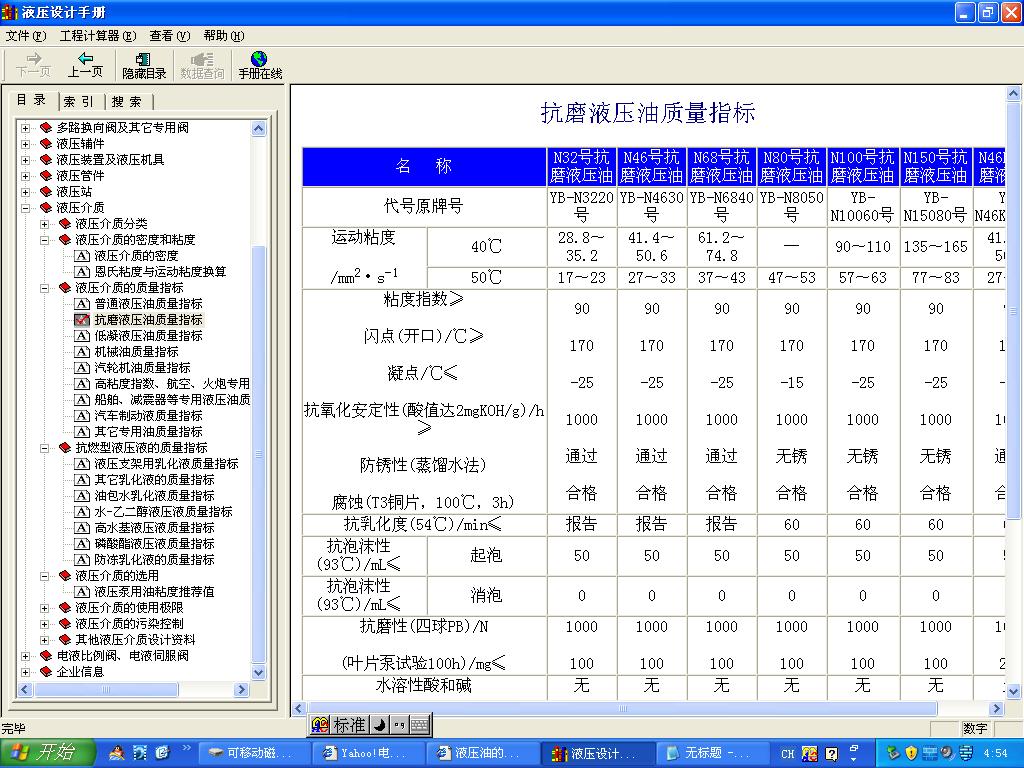Collapse the 液压介质 tree node
Image resolution: width=1024 pixels, height=768 pixels.
pyautogui.click(x=25, y=208)
